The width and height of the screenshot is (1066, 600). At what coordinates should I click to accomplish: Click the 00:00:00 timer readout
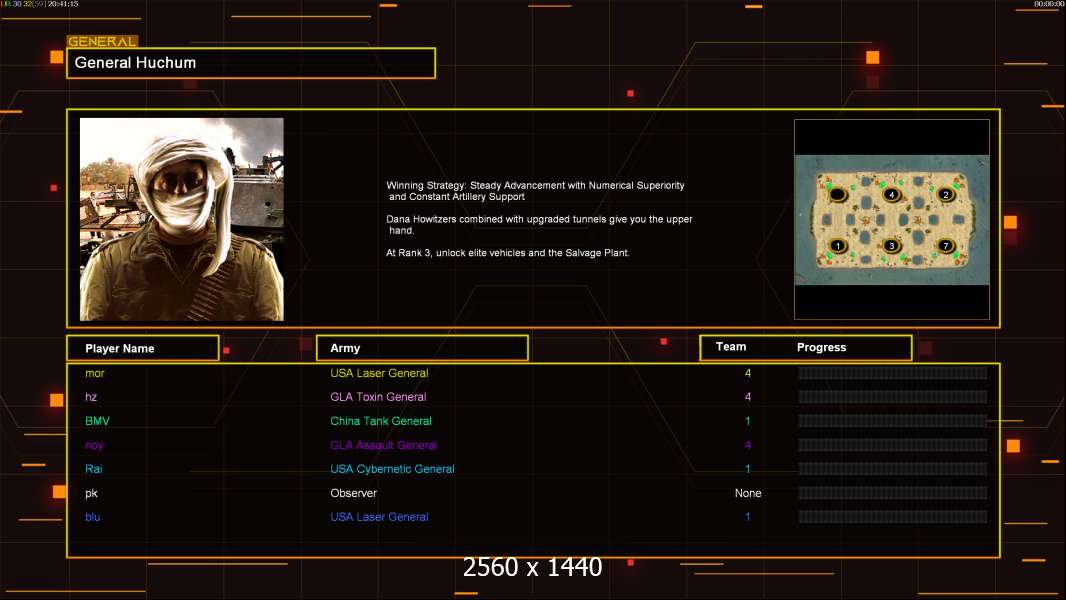click(x=1049, y=4)
